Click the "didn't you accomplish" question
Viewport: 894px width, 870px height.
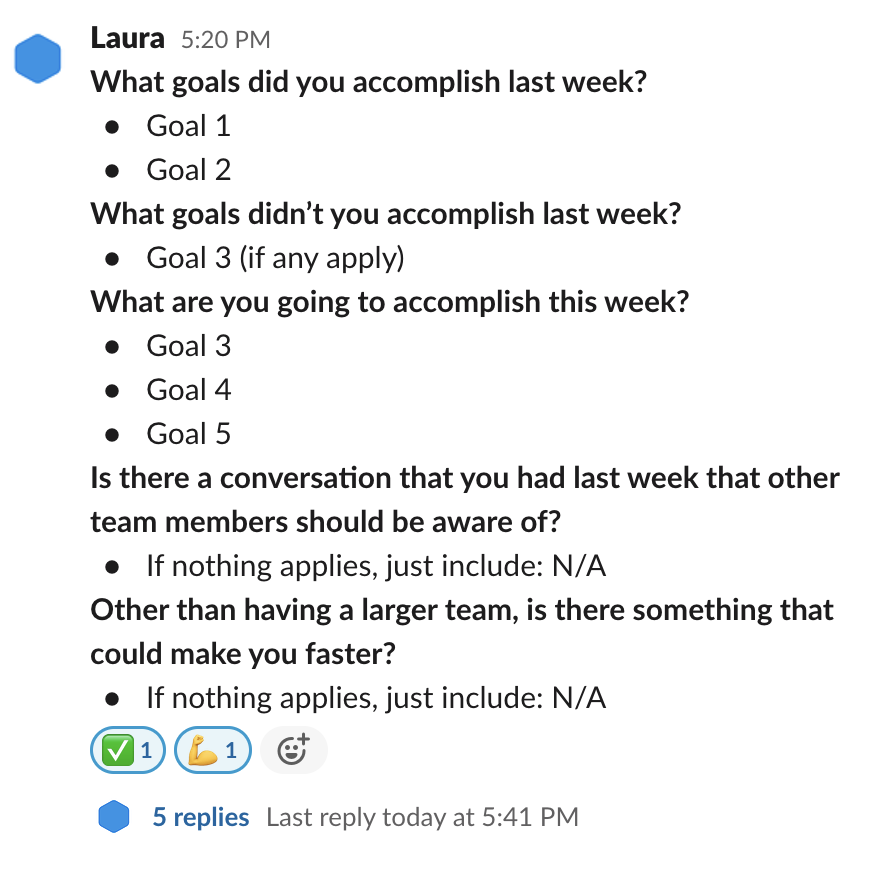click(x=385, y=214)
